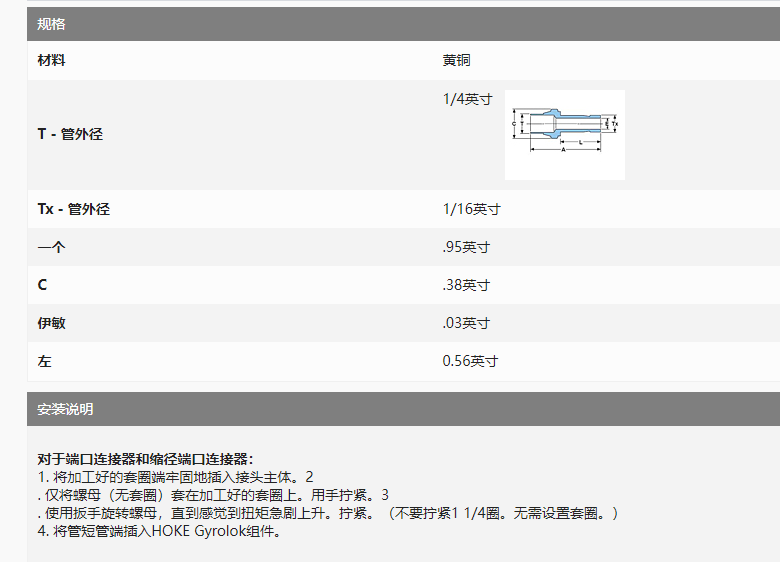Image resolution: width=780 pixels, height=562 pixels.
Task: Click the 0.56英寸 value
Action: [470, 361]
